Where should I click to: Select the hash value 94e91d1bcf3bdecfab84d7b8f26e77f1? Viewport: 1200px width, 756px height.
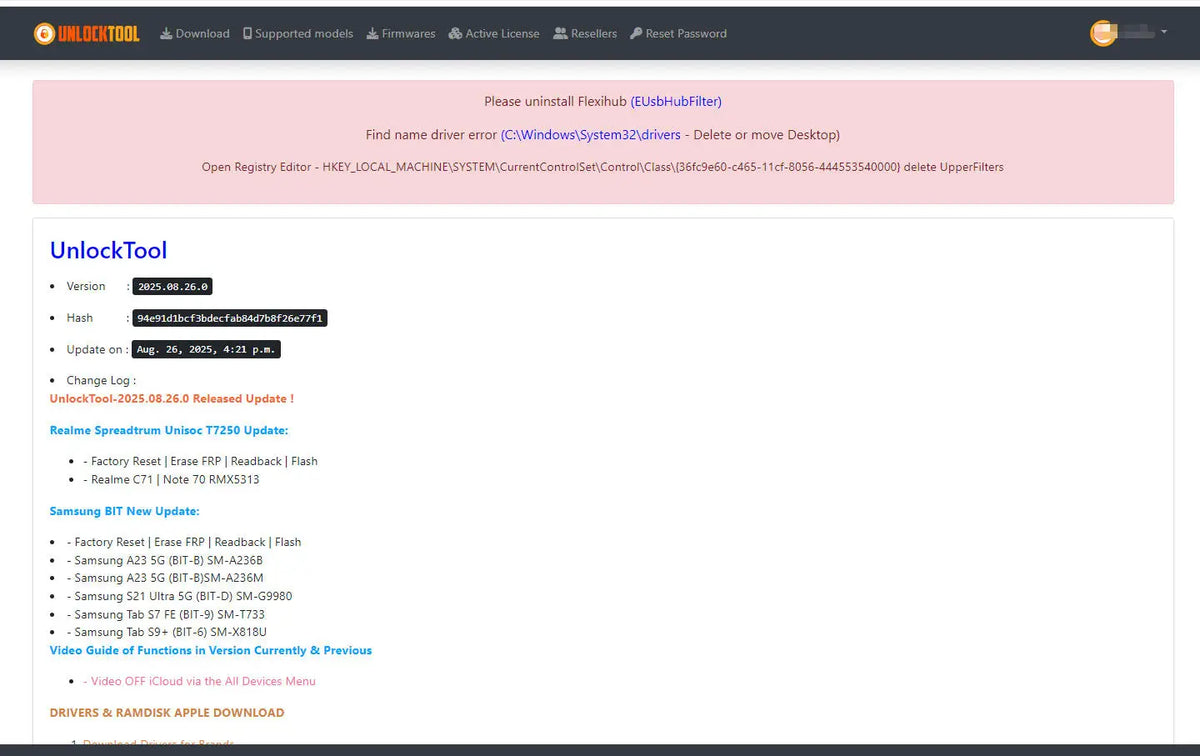pyautogui.click(x=231, y=318)
